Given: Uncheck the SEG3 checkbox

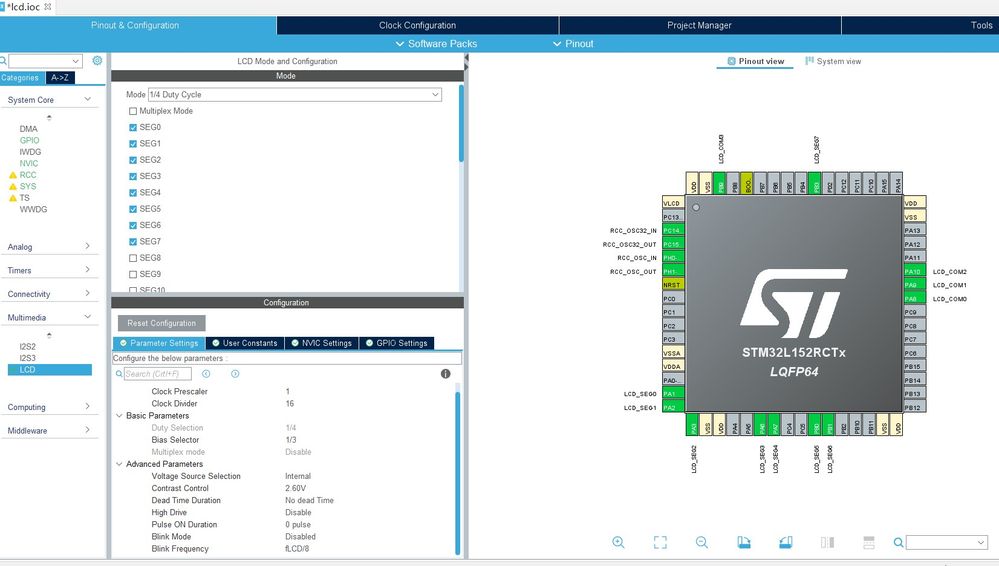Looking at the screenshot, I should (133, 177).
